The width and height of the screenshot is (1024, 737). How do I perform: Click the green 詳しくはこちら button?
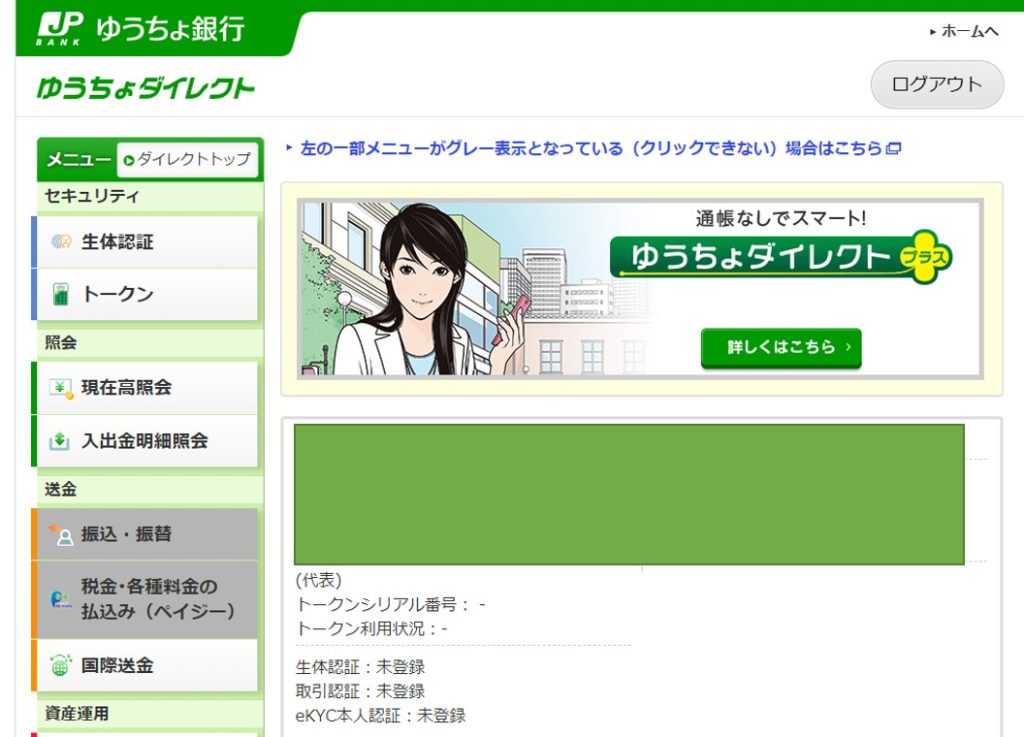tap(780, 348)
